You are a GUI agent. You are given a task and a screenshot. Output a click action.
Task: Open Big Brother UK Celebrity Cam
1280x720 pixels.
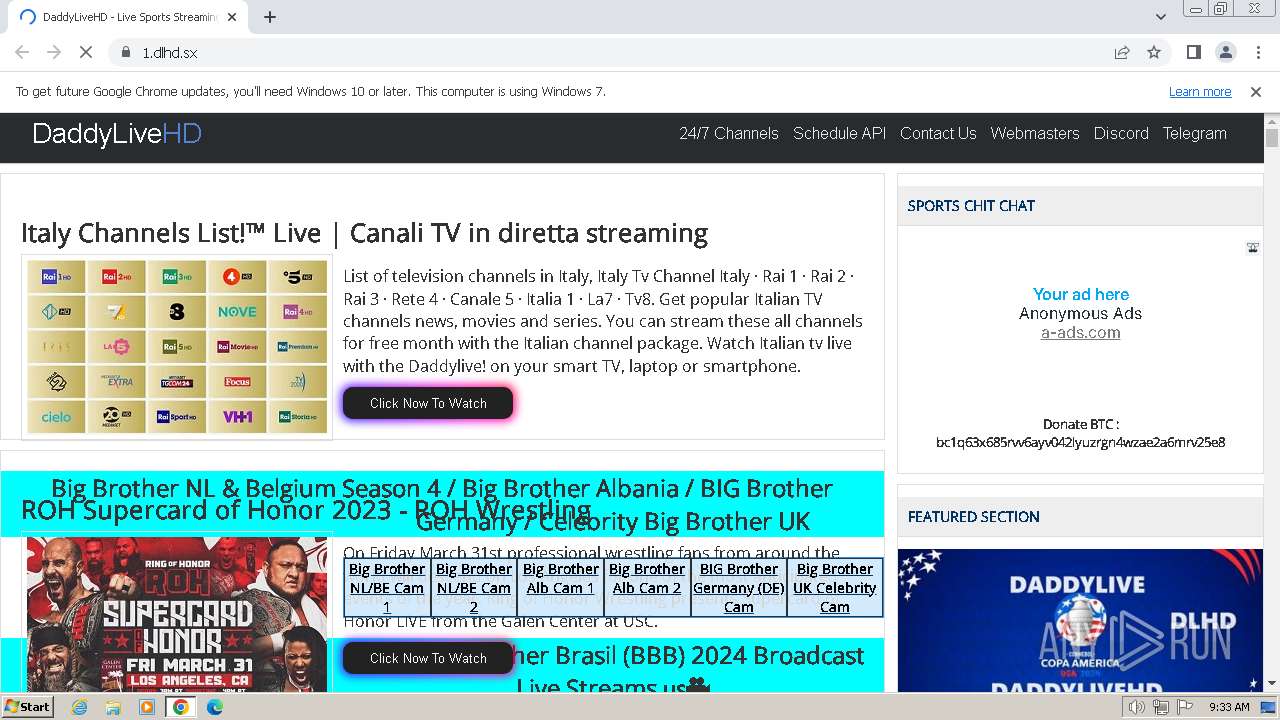point(835,588)
